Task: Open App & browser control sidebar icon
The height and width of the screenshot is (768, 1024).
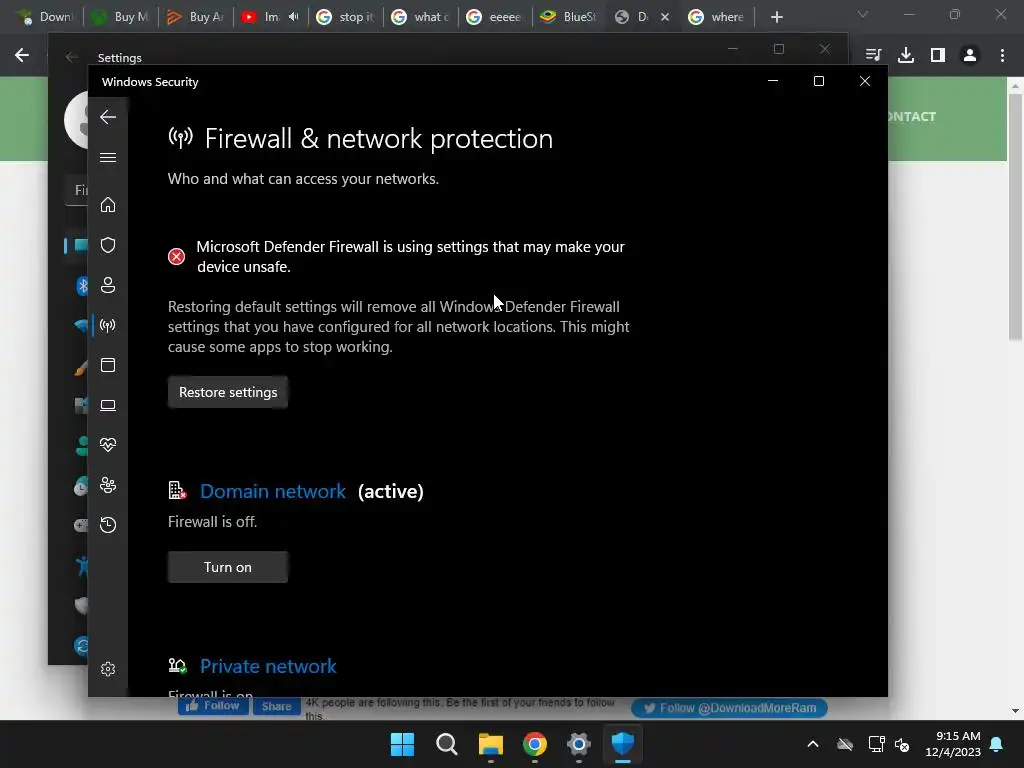Action: coord(108,365)
